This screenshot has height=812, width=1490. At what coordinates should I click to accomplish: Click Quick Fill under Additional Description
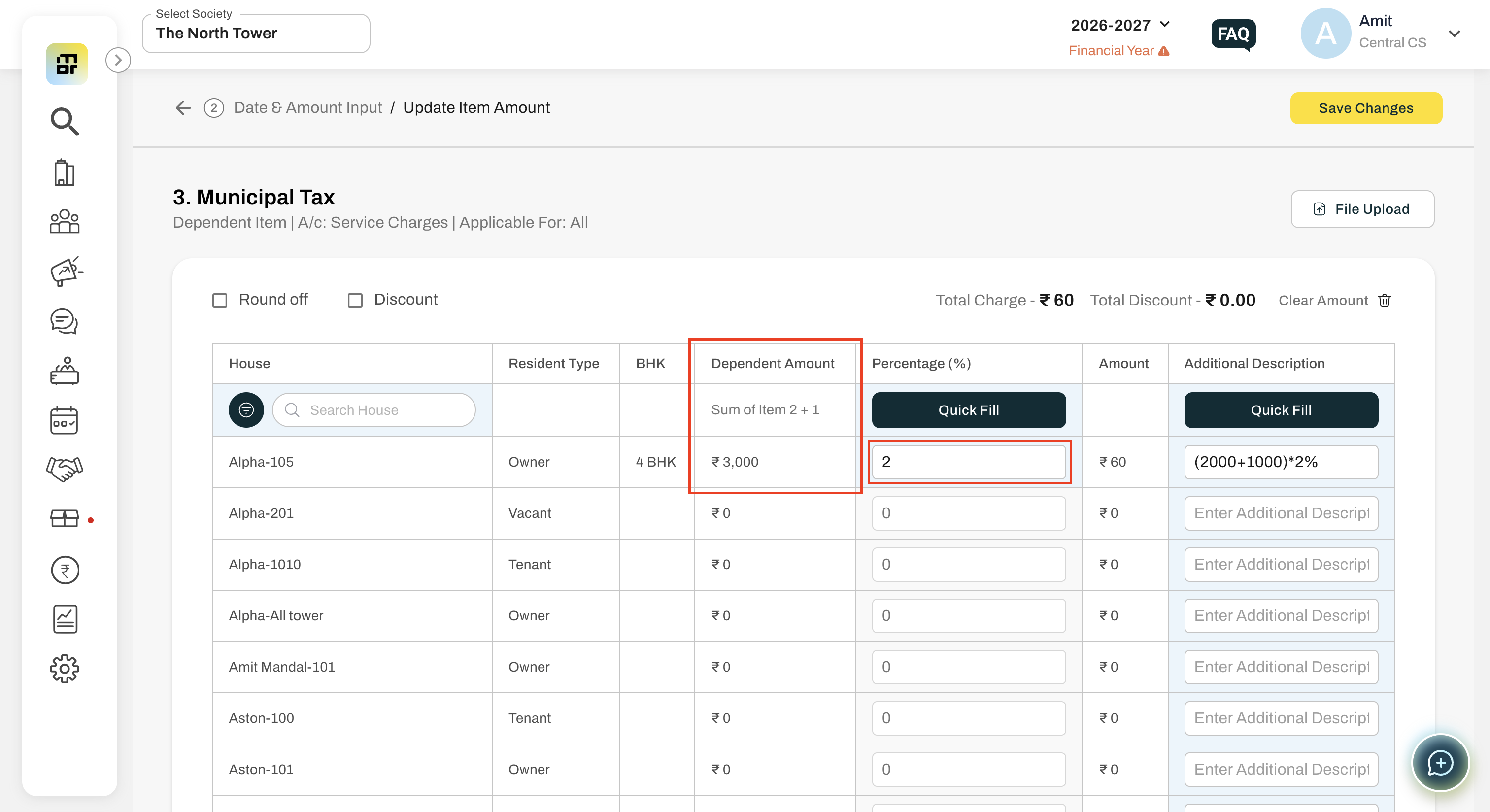[x=1281, y=410]
